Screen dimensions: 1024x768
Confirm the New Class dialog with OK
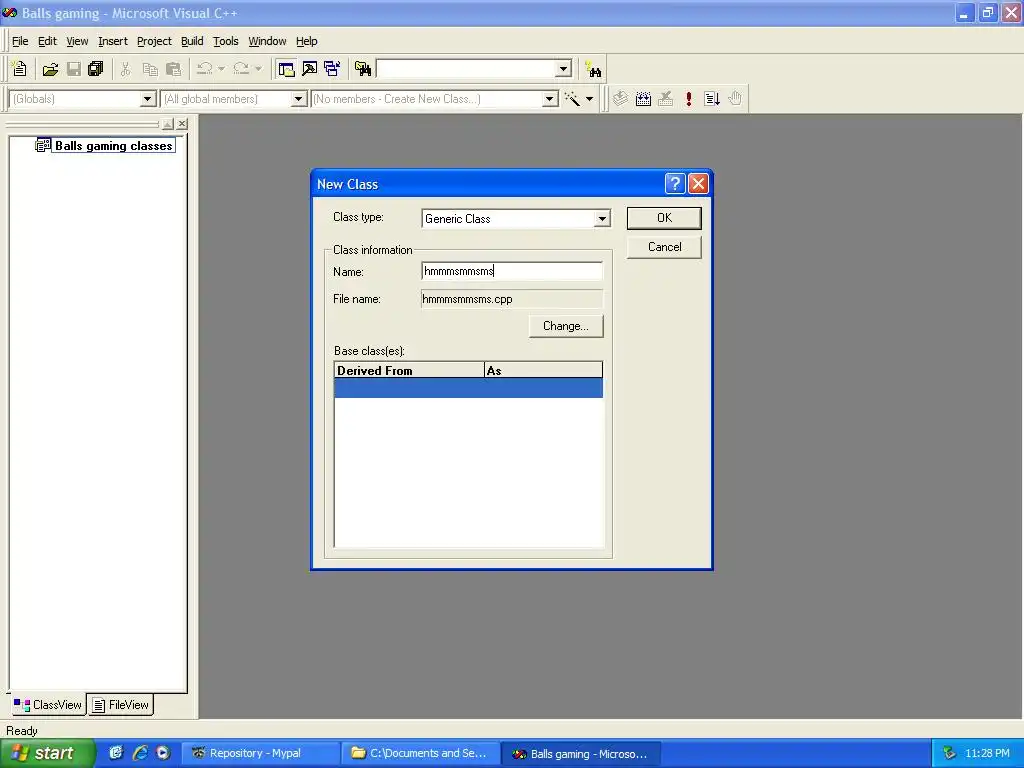click(x=664, y=218)
